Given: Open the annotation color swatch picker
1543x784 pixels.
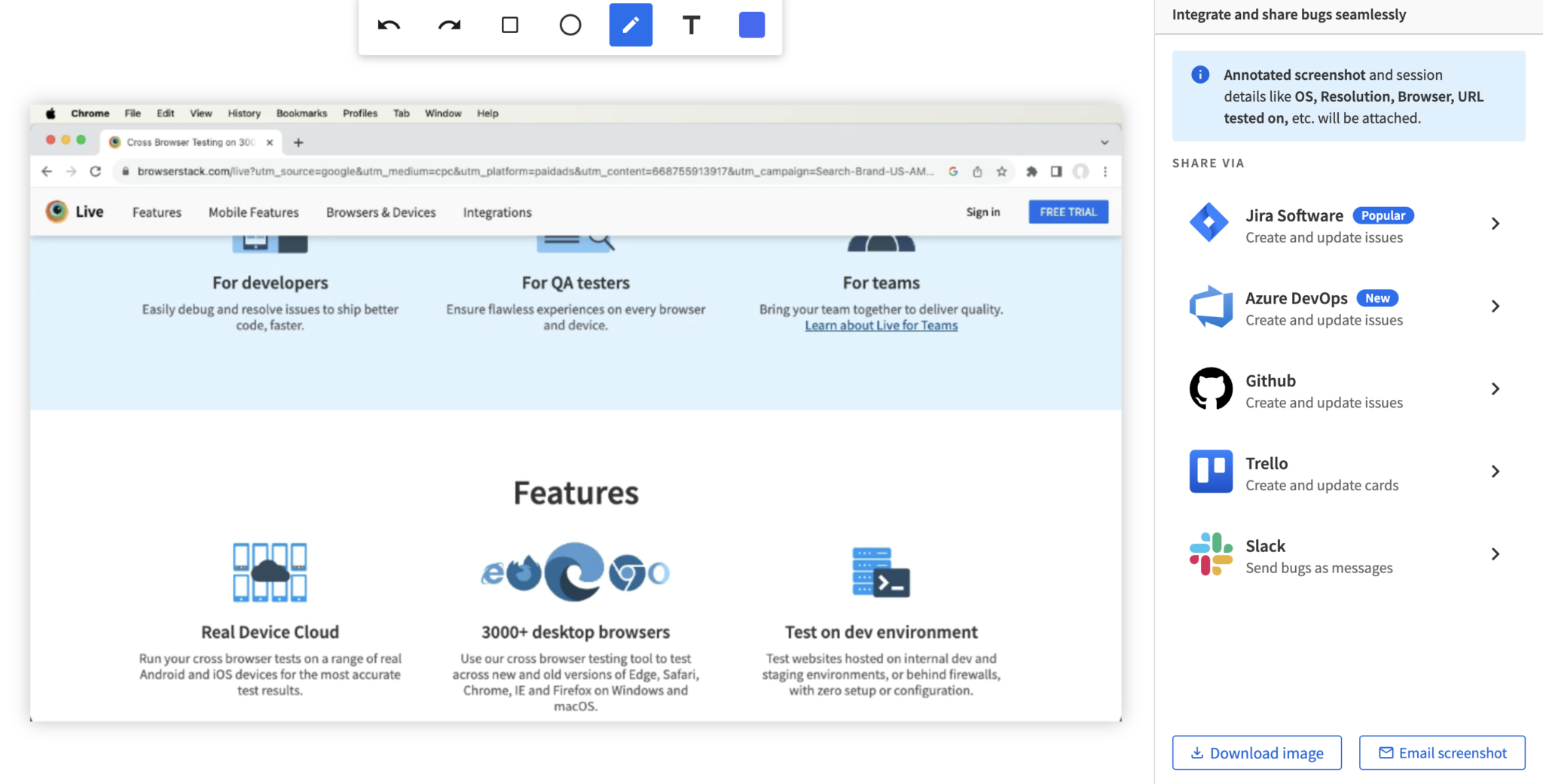Looking at the screenshot, I should [x=750, y=24].
